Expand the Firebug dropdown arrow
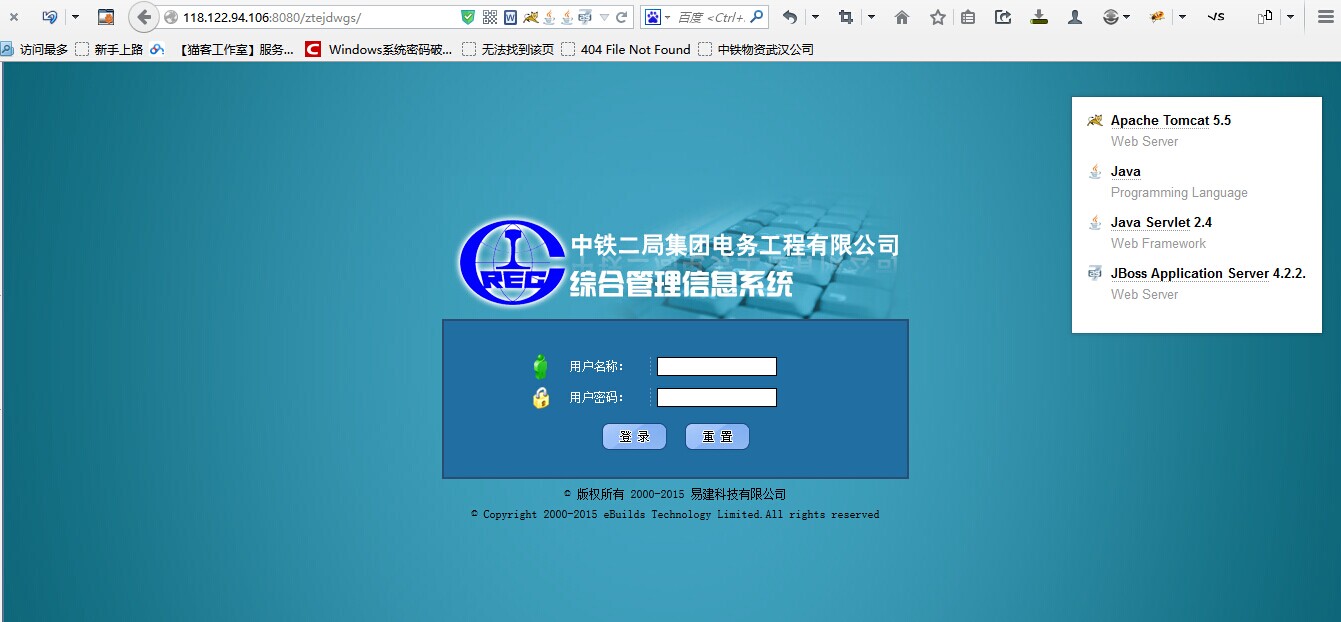Image resolution: width=1341 pixels, height=622 pixels. 1183,17
